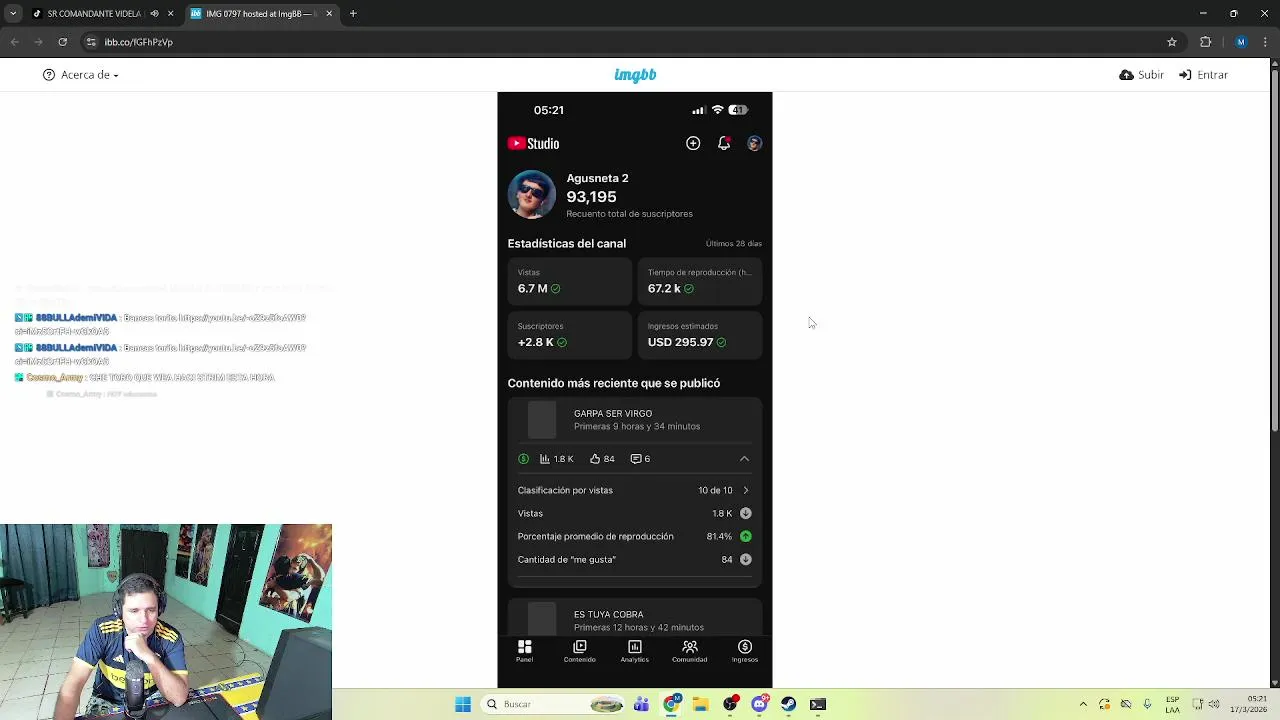The height and width of the screenshot is (720, 1280).
Task: Click the Agusneta 2 channel profile picture
Action: (532, 194)
